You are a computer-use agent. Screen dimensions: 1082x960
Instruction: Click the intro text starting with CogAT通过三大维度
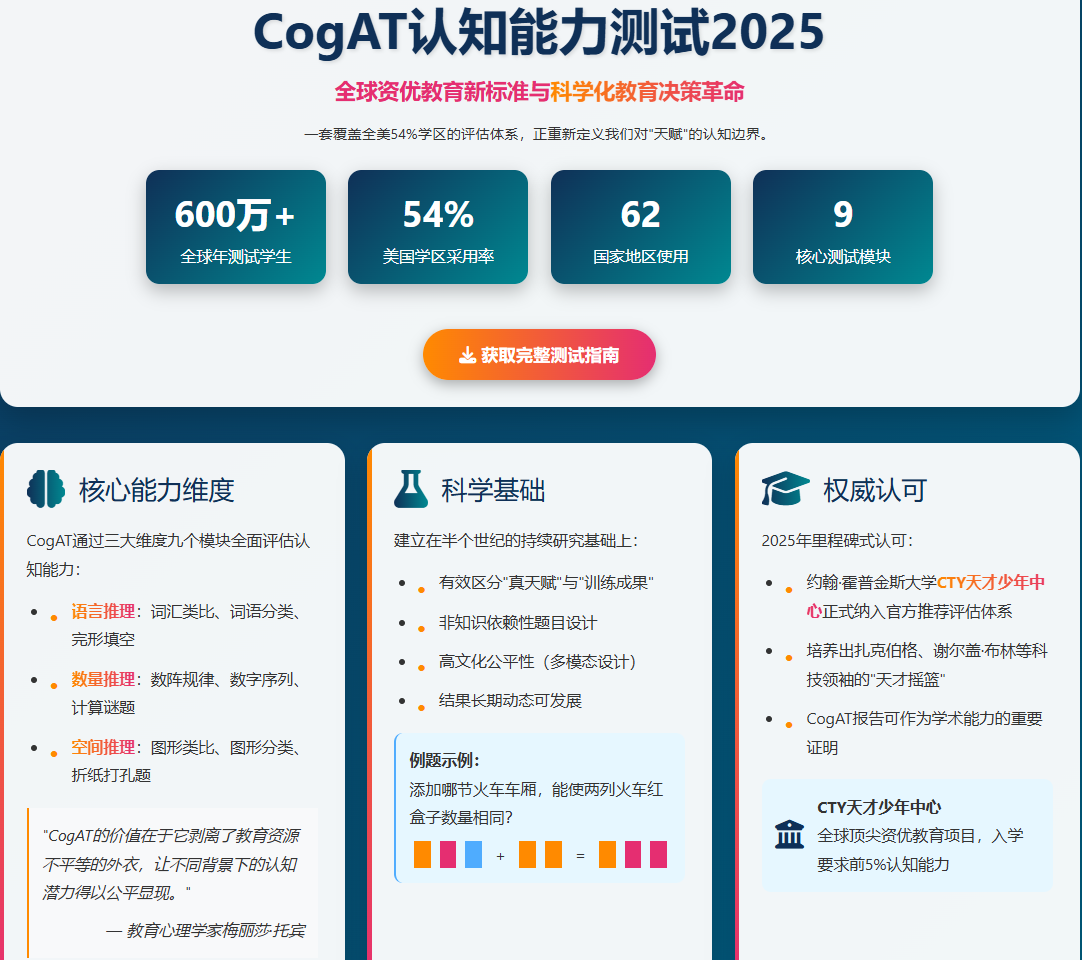point(168,555)
